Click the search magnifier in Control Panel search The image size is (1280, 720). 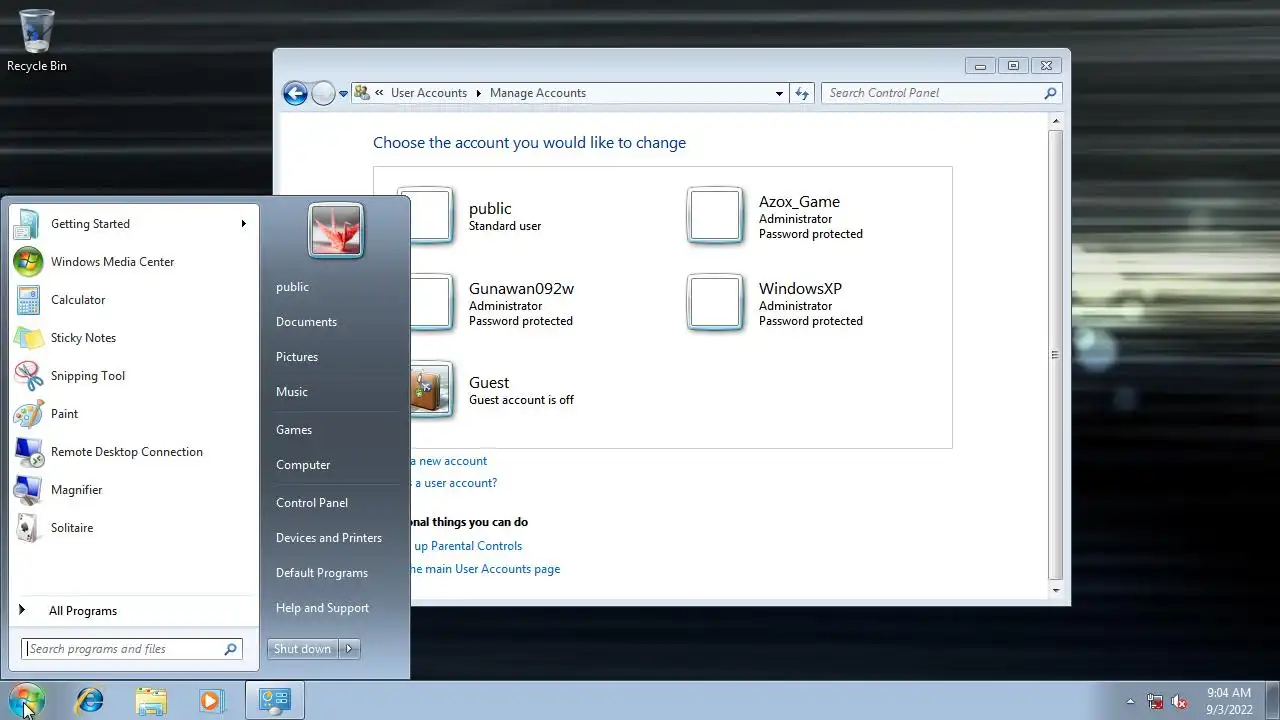click(1050, 93)
